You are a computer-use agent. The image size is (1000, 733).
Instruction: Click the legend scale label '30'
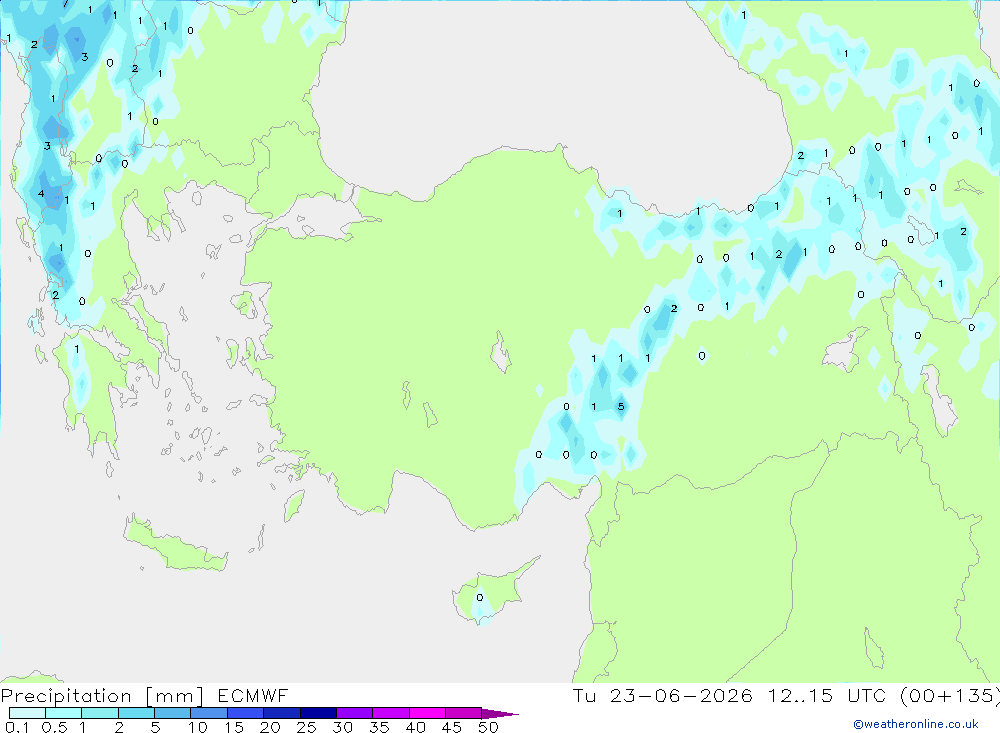click(342, 727)
